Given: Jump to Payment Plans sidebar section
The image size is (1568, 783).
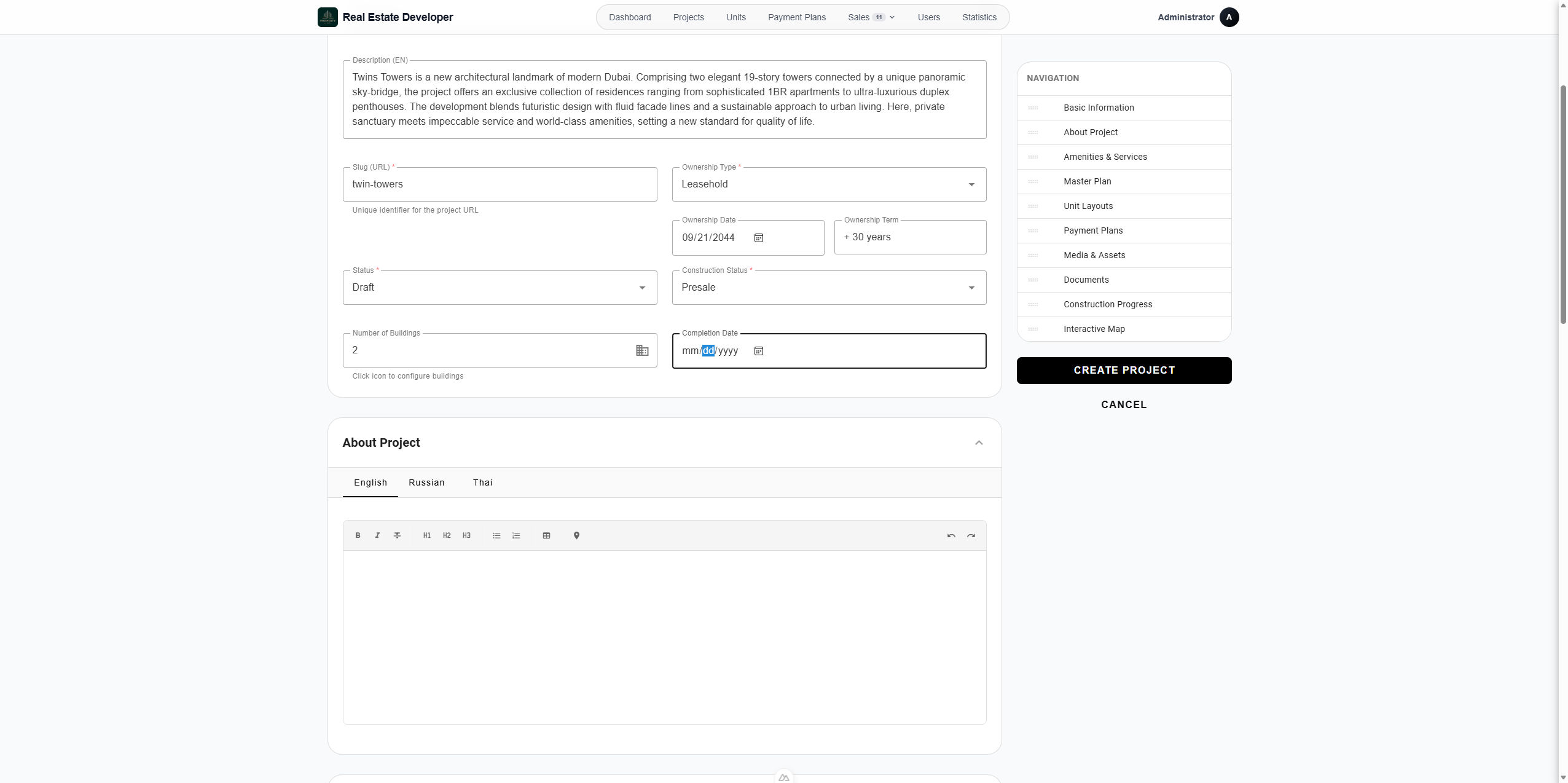Looking at the screenshot, I should click(x=1124, y=231).
